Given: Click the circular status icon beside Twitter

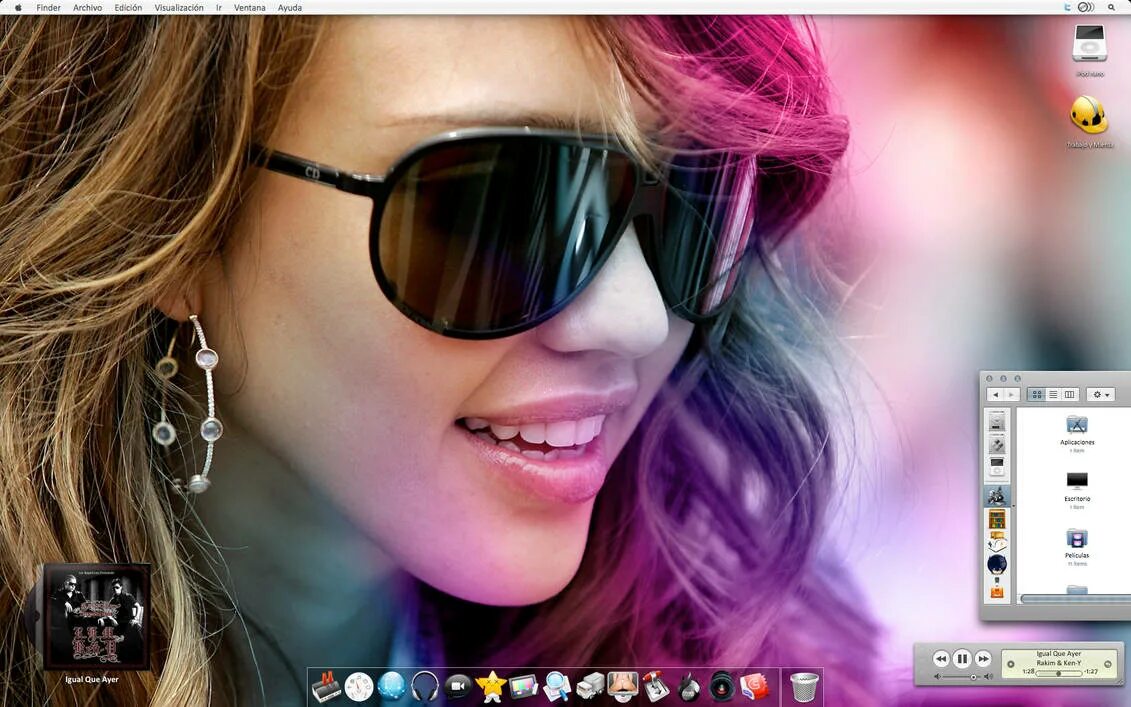Looking at the screenshot, I should pos(1086,7).
